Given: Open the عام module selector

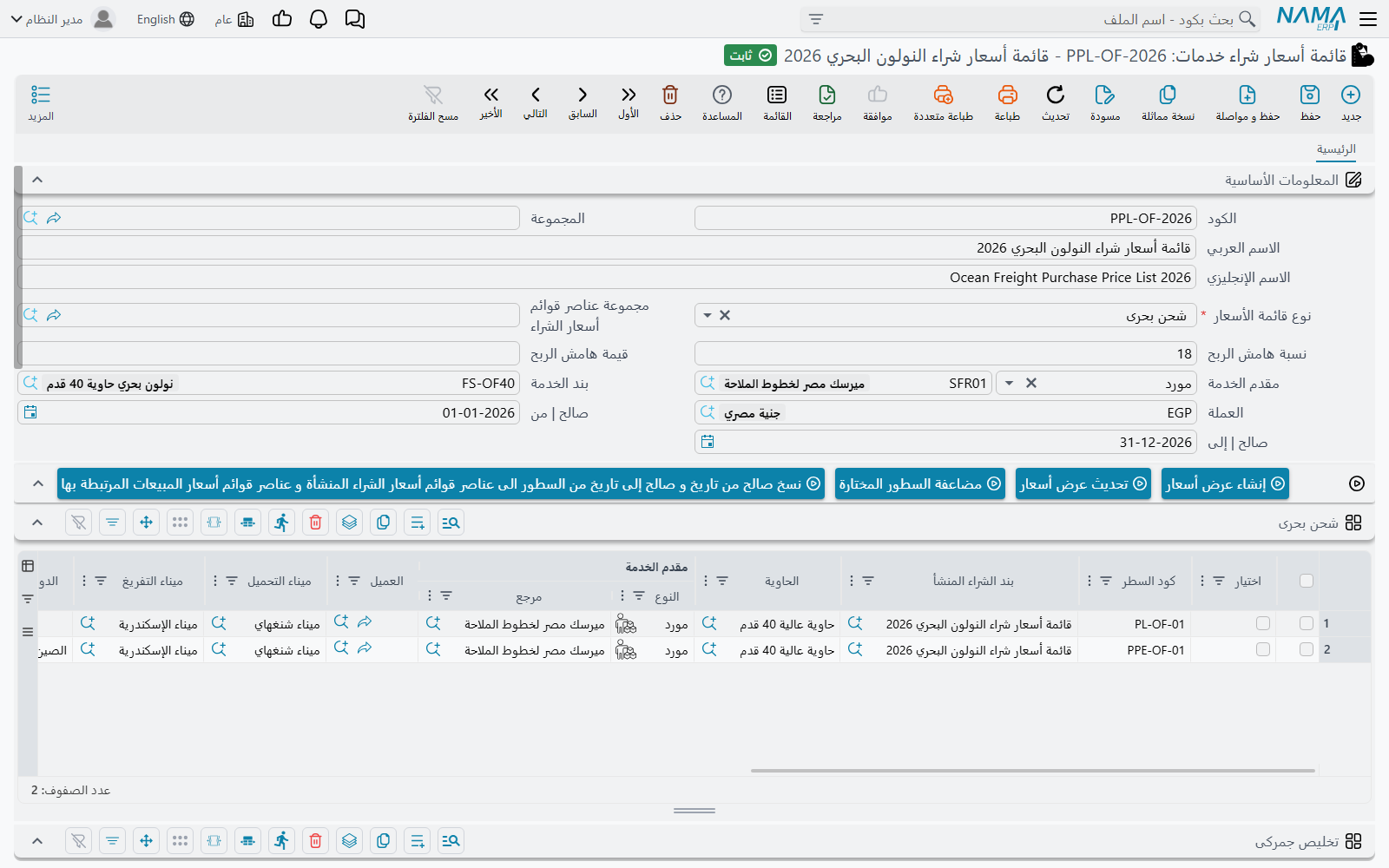Looking at the screenshot, I should 234,19.
